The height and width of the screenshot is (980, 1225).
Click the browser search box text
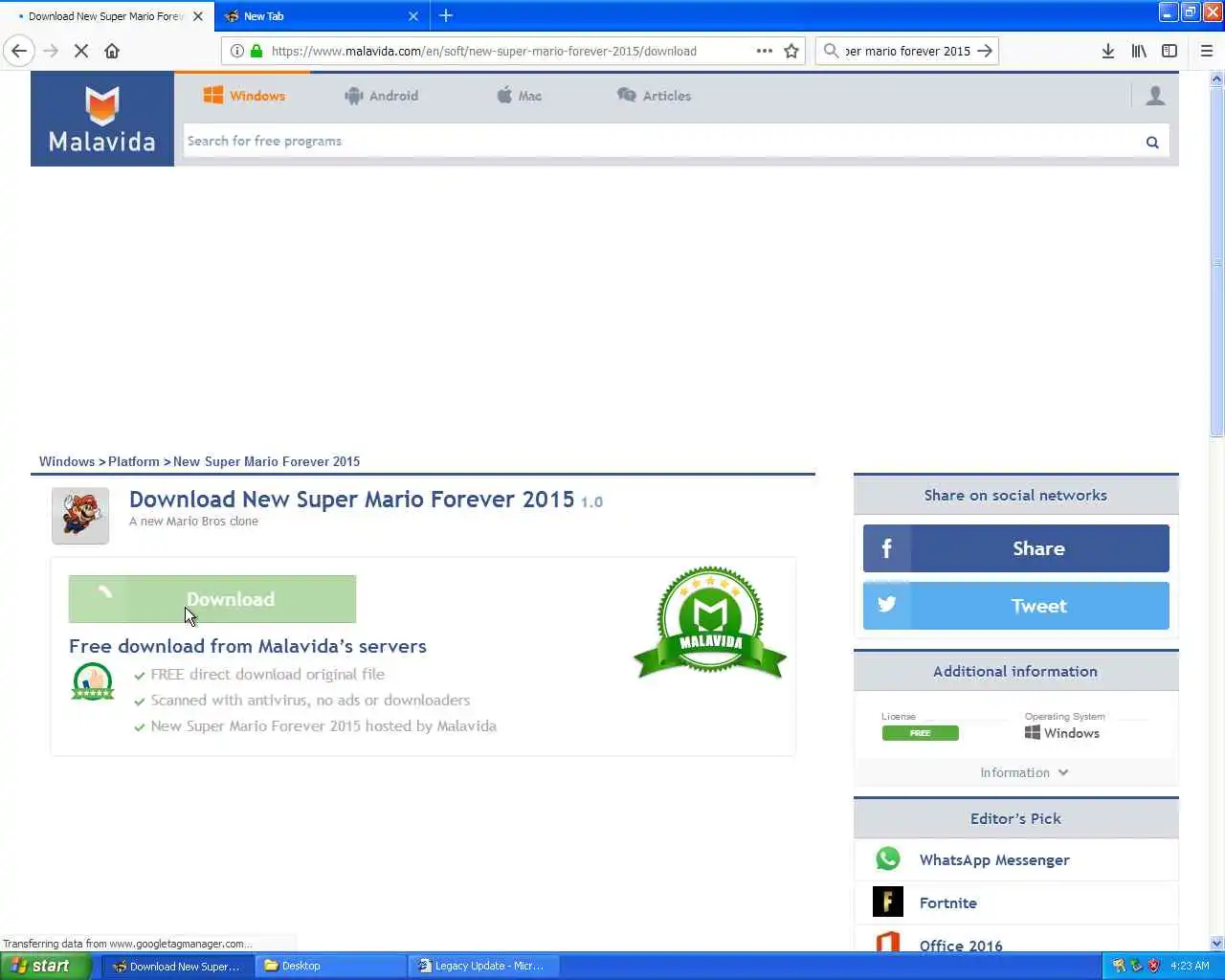coord(907,51)
